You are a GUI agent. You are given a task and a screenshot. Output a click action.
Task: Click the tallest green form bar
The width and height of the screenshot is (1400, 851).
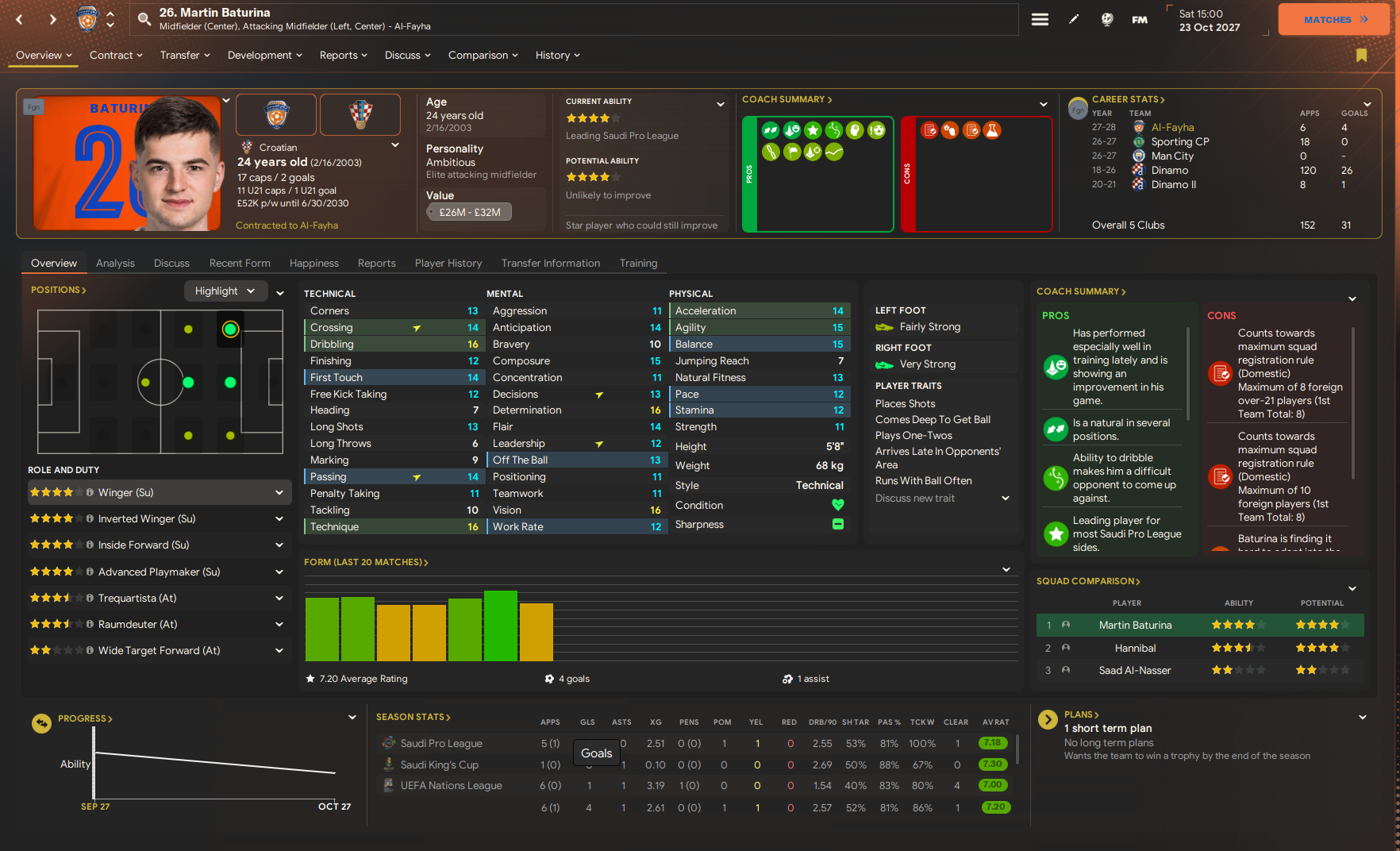501,626
